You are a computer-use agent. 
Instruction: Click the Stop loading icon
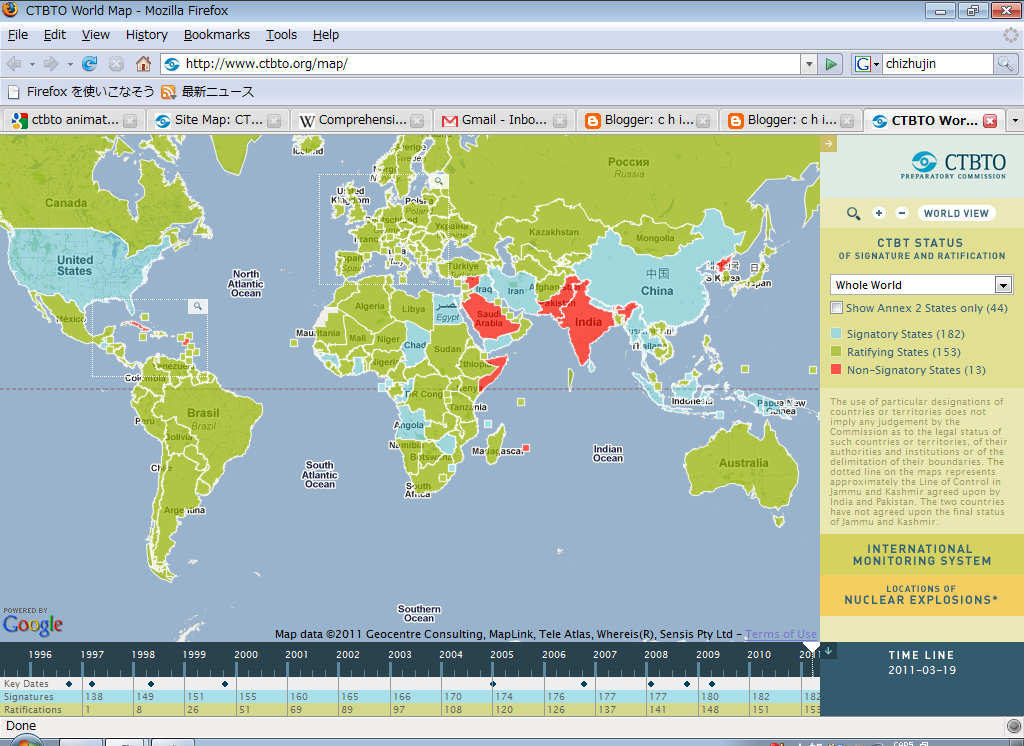pyautogui.click(x=116, y=64)
